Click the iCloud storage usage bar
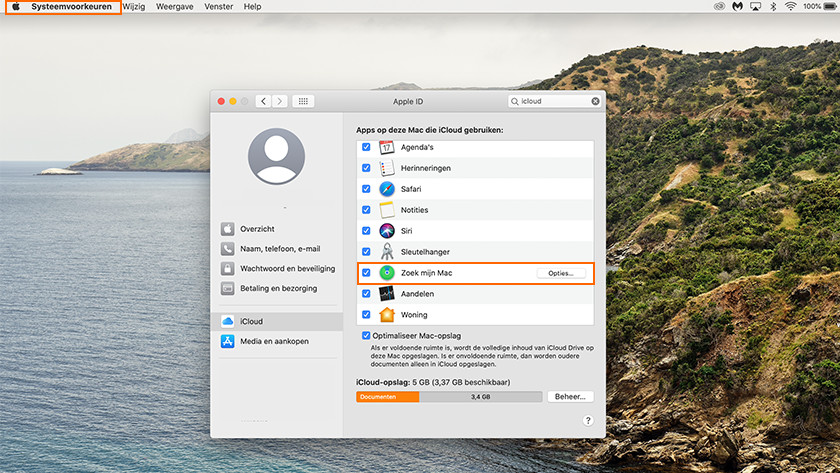Image resolution: width=840 pixels, height=473 pixels. [449, 397]
